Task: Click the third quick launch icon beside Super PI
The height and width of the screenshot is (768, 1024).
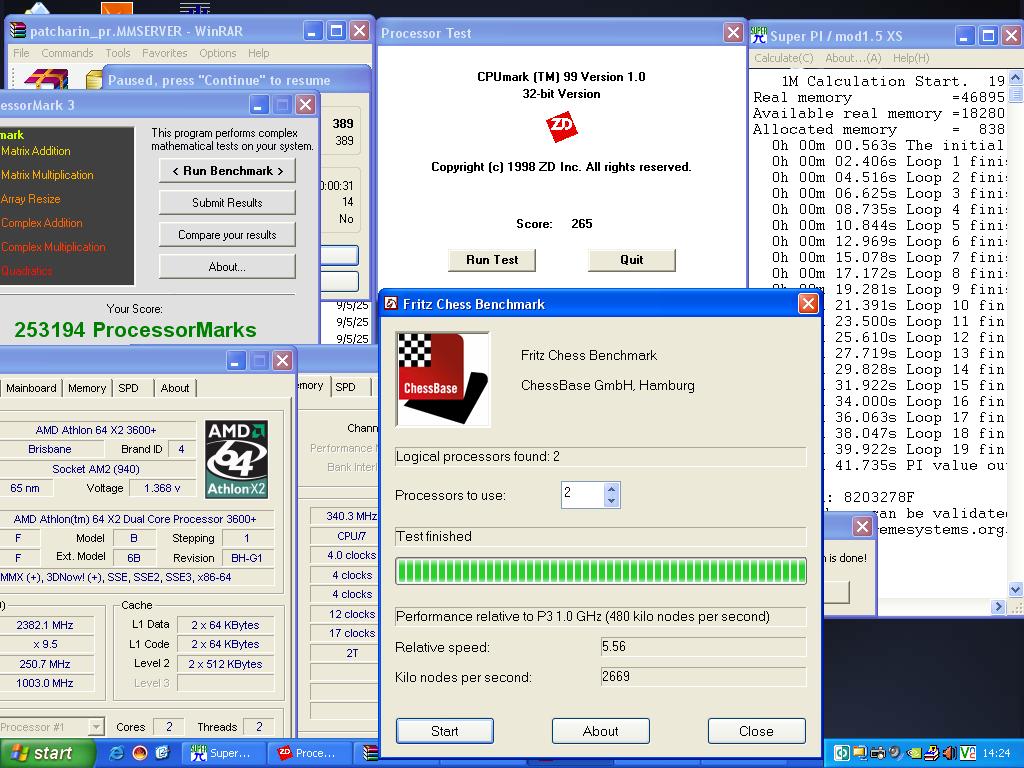Action: point(163,753)
